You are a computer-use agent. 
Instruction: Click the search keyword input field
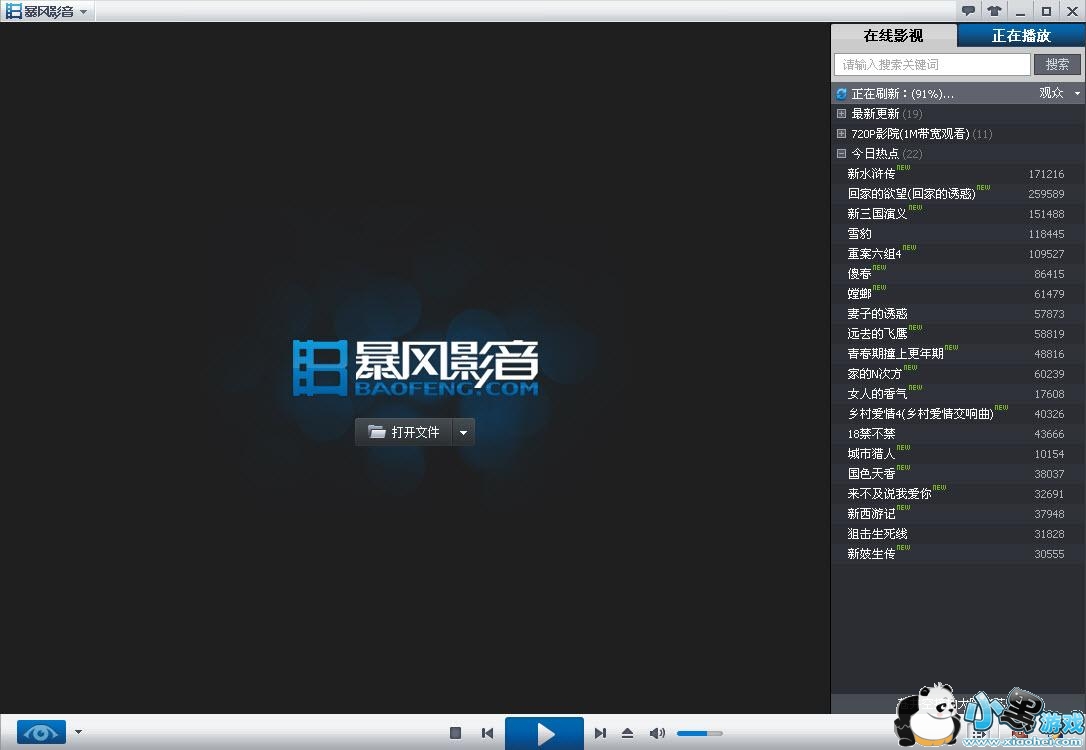click(x=932, y=64)
